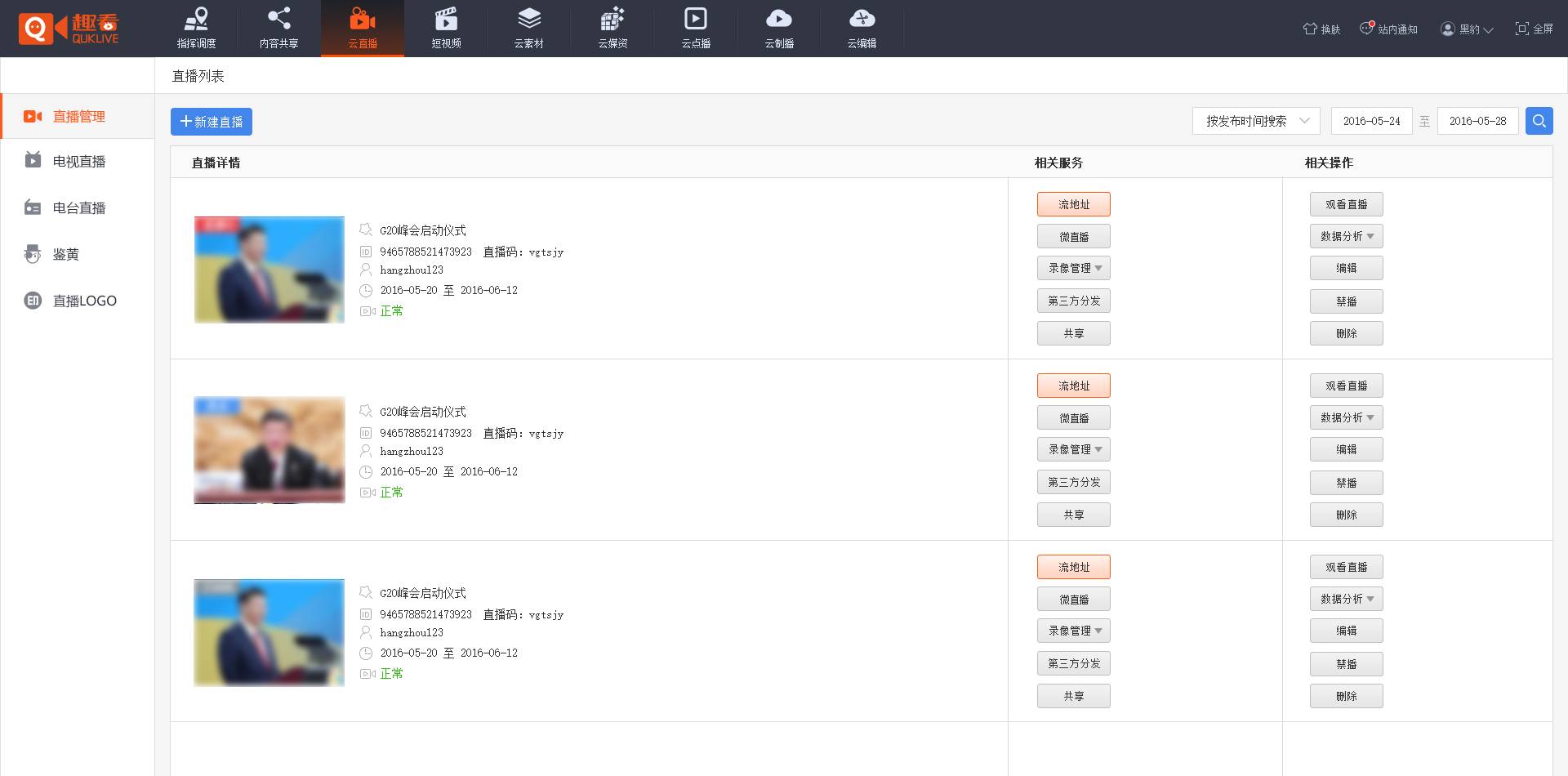This screenshot has width=1568, height=776.
Task: Open the 指挥调度 module
Action: (x=196, y=29)
